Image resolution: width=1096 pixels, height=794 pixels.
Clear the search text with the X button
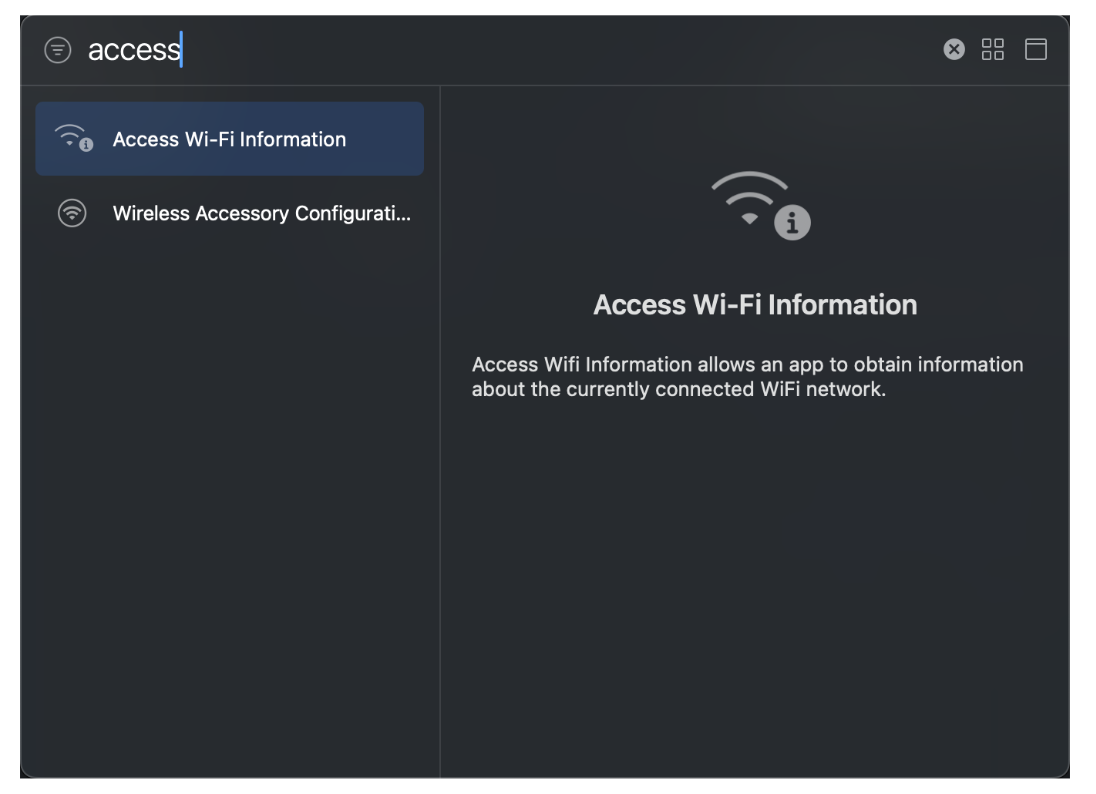pos(955,49)
